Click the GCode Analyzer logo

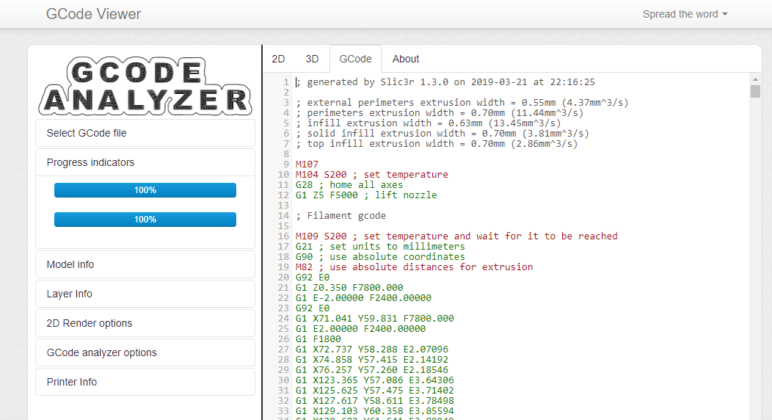[145, 86]
